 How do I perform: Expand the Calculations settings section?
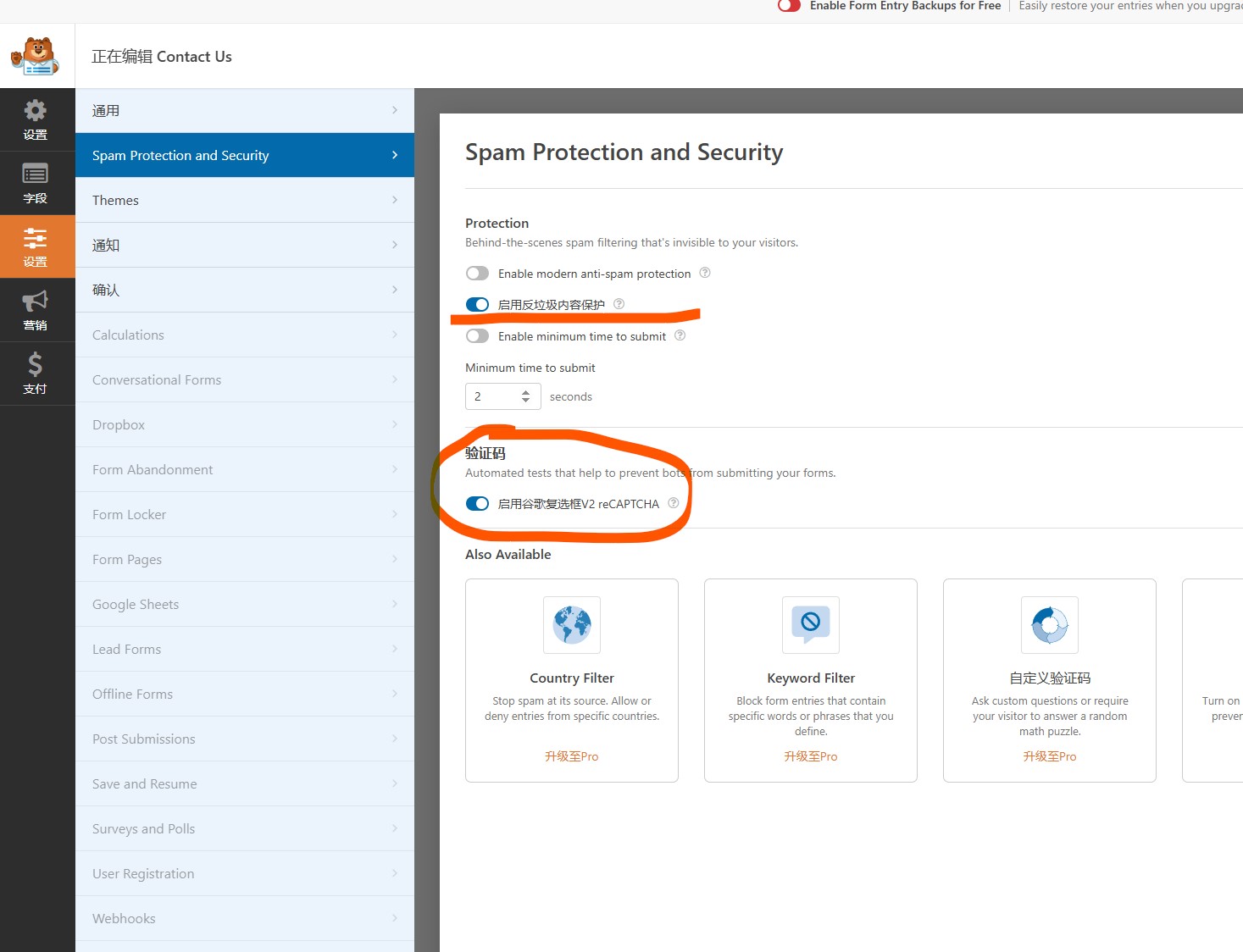[x=244, y=335]
